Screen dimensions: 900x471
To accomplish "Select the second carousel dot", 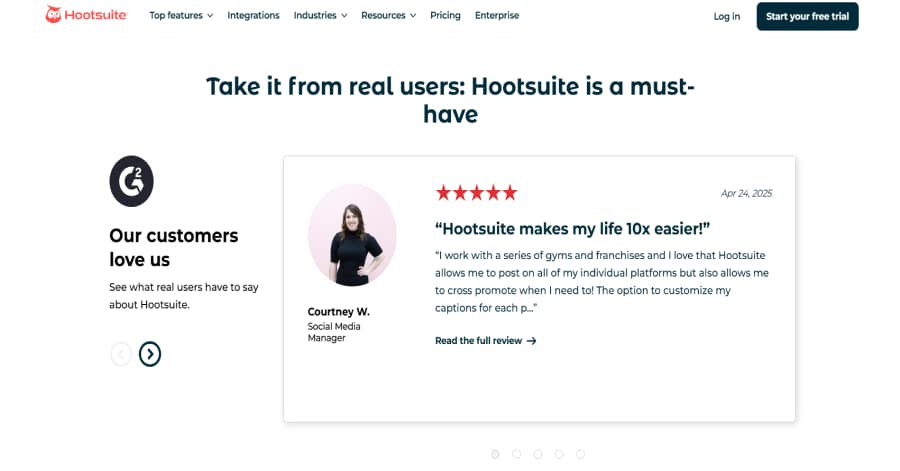I will [x=517, y=454].
